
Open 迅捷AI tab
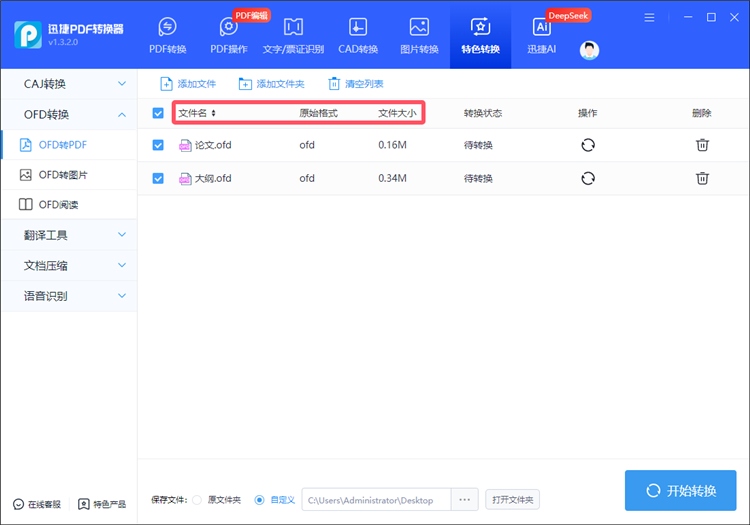tap(541, 35)
